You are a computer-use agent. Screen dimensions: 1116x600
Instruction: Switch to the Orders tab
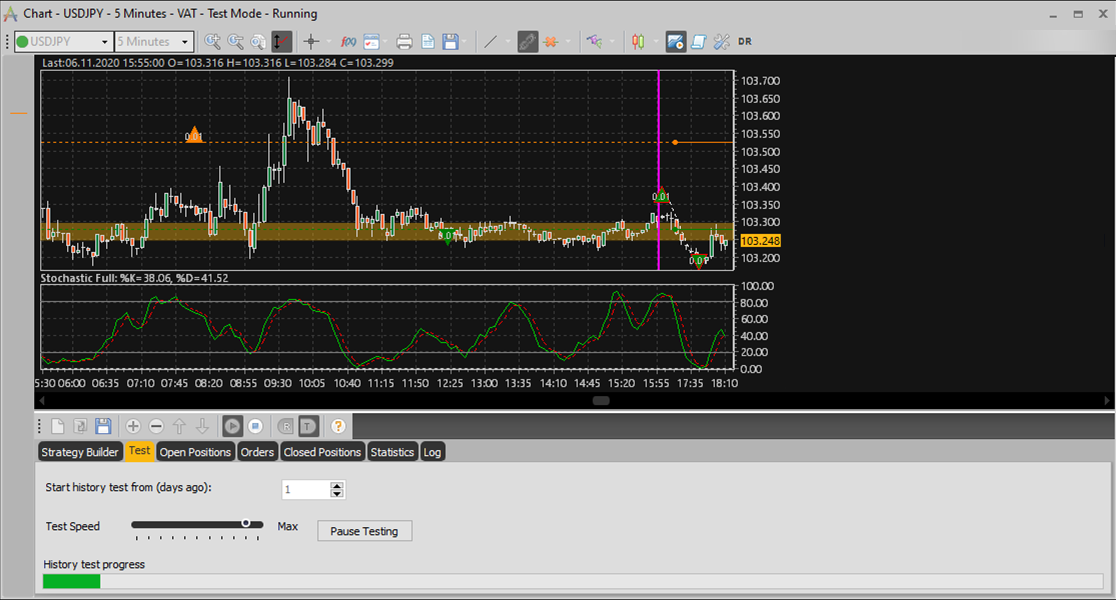(257, 452)
